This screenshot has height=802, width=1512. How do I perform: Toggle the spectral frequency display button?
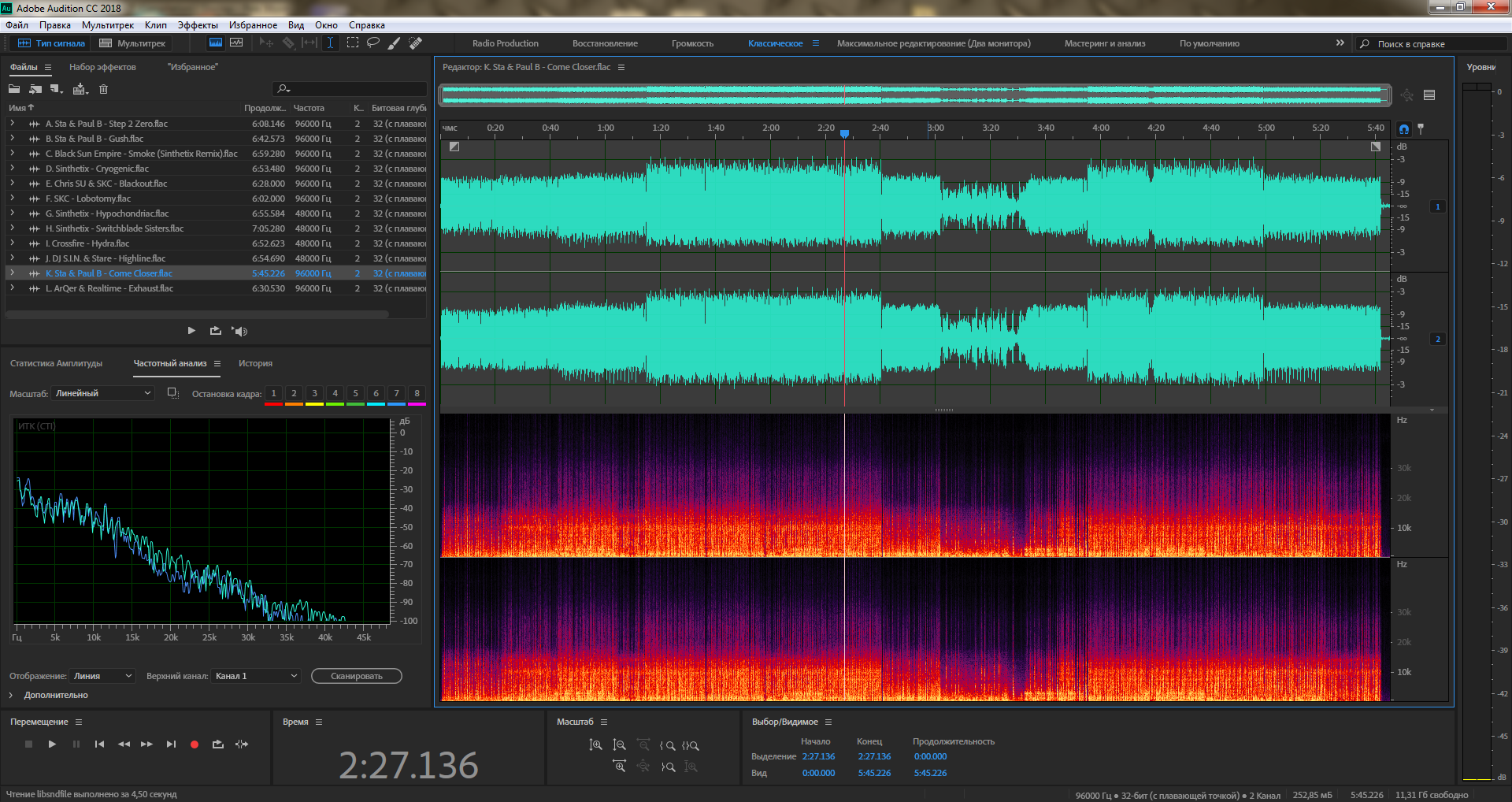(215, 43)
